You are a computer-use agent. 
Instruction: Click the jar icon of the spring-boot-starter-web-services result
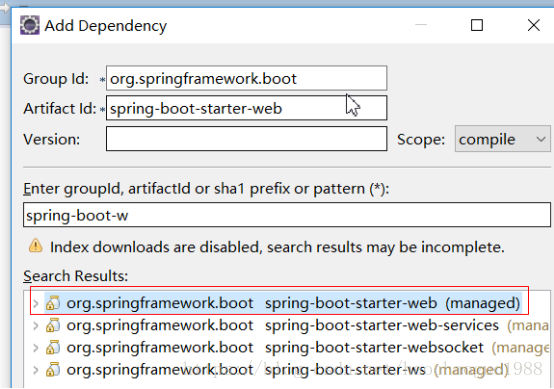[x=53, y=325]
